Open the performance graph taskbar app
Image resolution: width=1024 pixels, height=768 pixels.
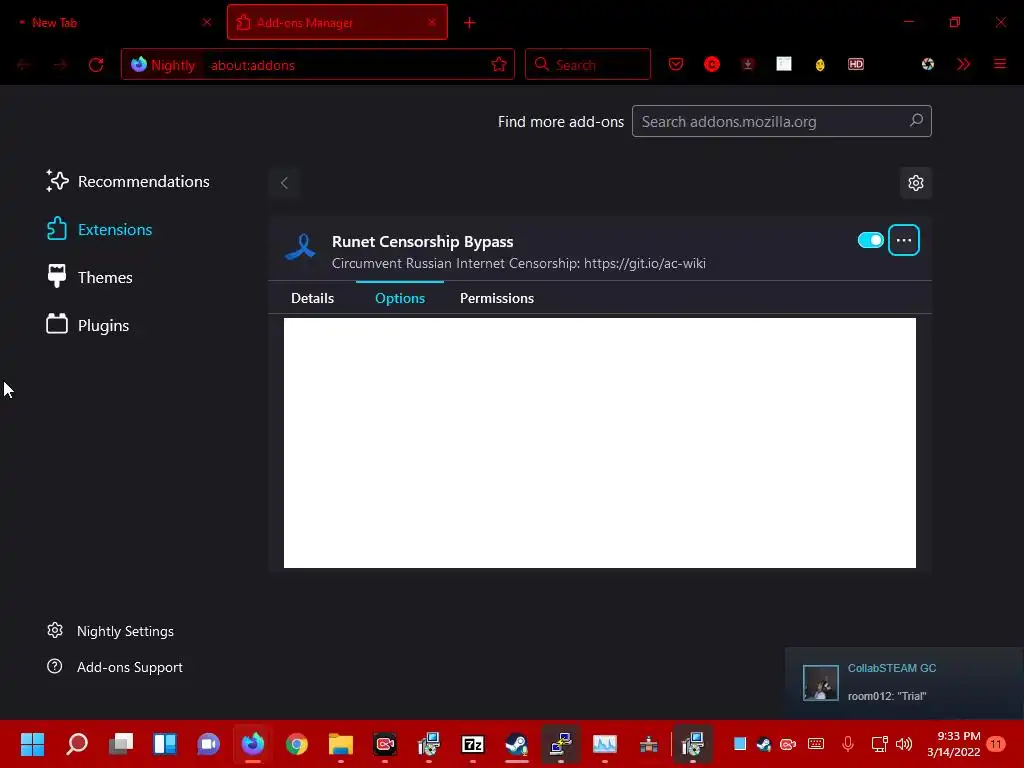point(605,743)
